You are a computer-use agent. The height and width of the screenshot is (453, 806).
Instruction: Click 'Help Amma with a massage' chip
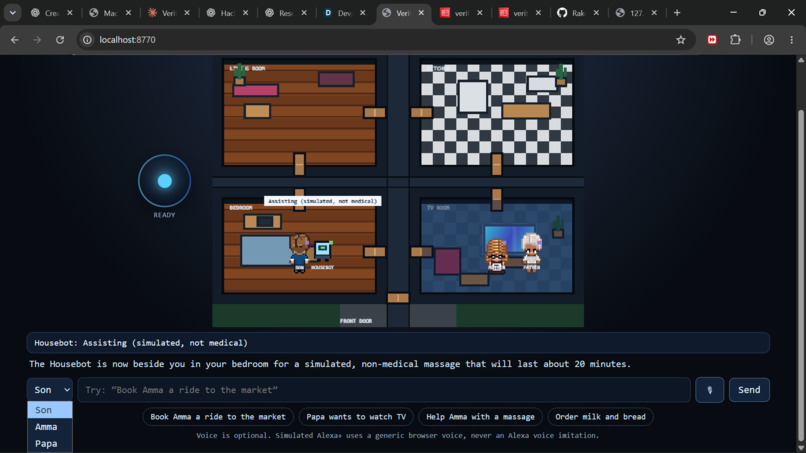click(480, 416)
